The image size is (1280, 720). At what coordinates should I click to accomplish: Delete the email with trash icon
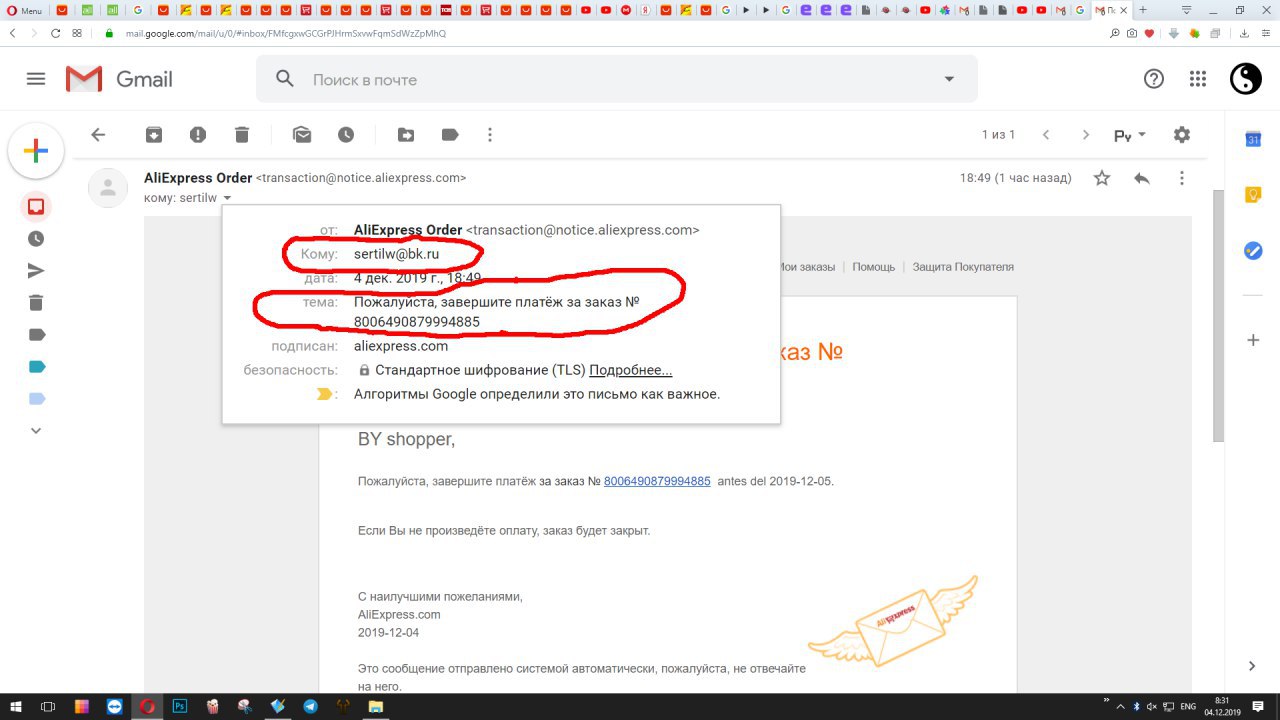coord(242,135)
